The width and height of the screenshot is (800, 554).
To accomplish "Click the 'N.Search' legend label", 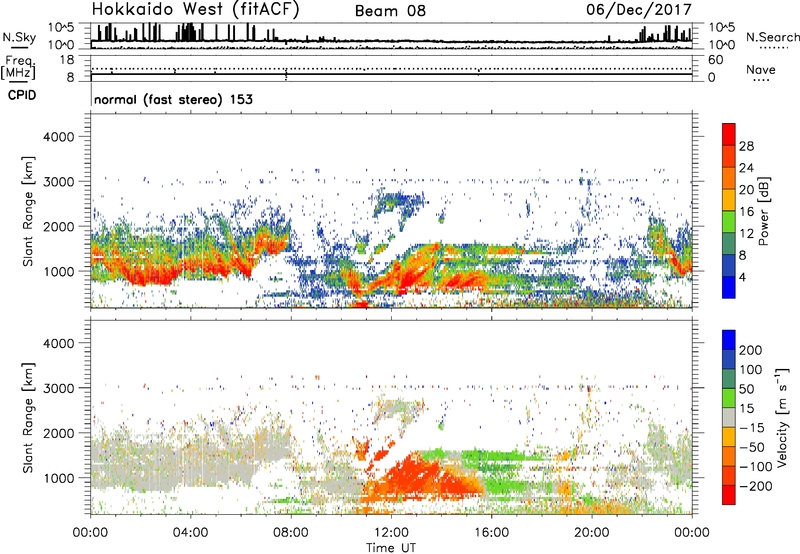I will coord(772,37).
